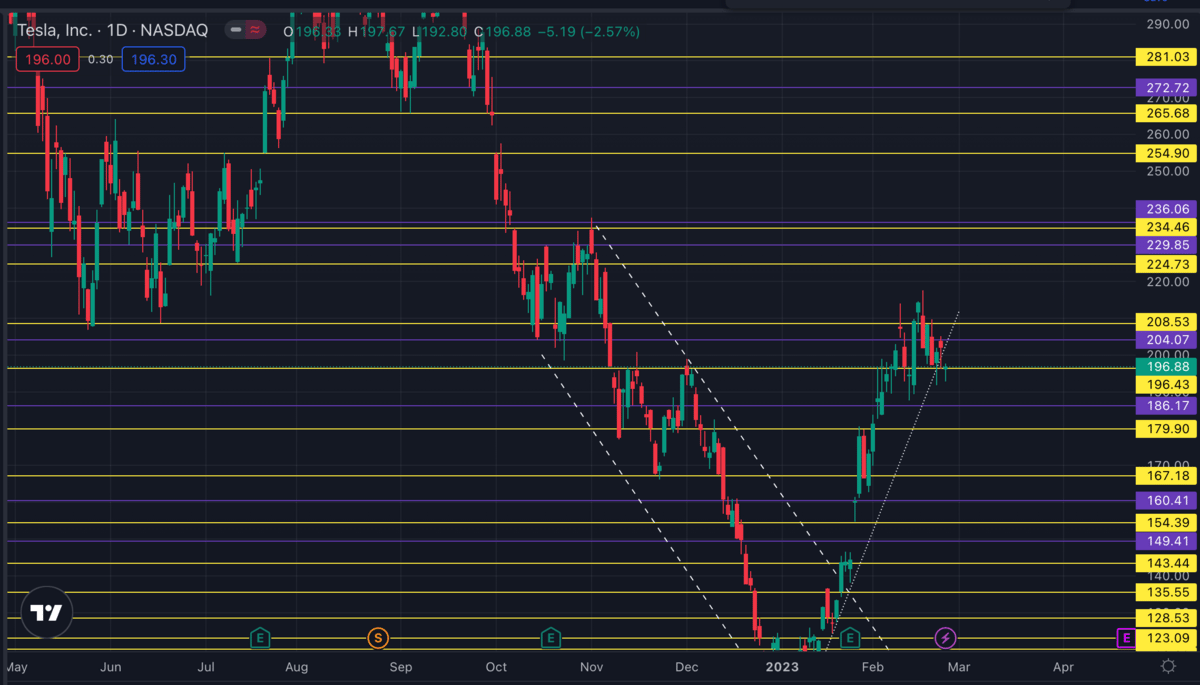Click the Jul label on time axis
The width and height of the screenshot is (1200, 685).
(x=206, y=666)
